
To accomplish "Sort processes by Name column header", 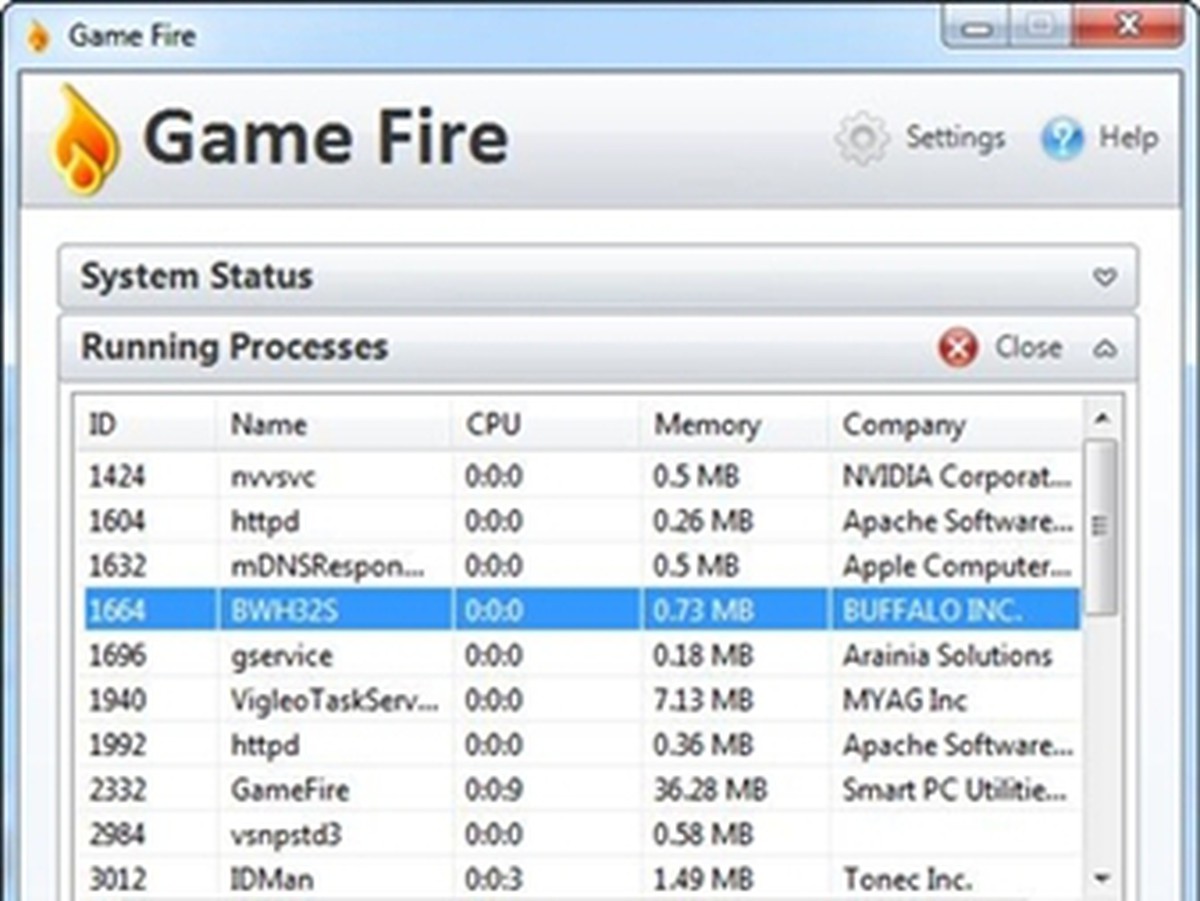I will point(335,425).
